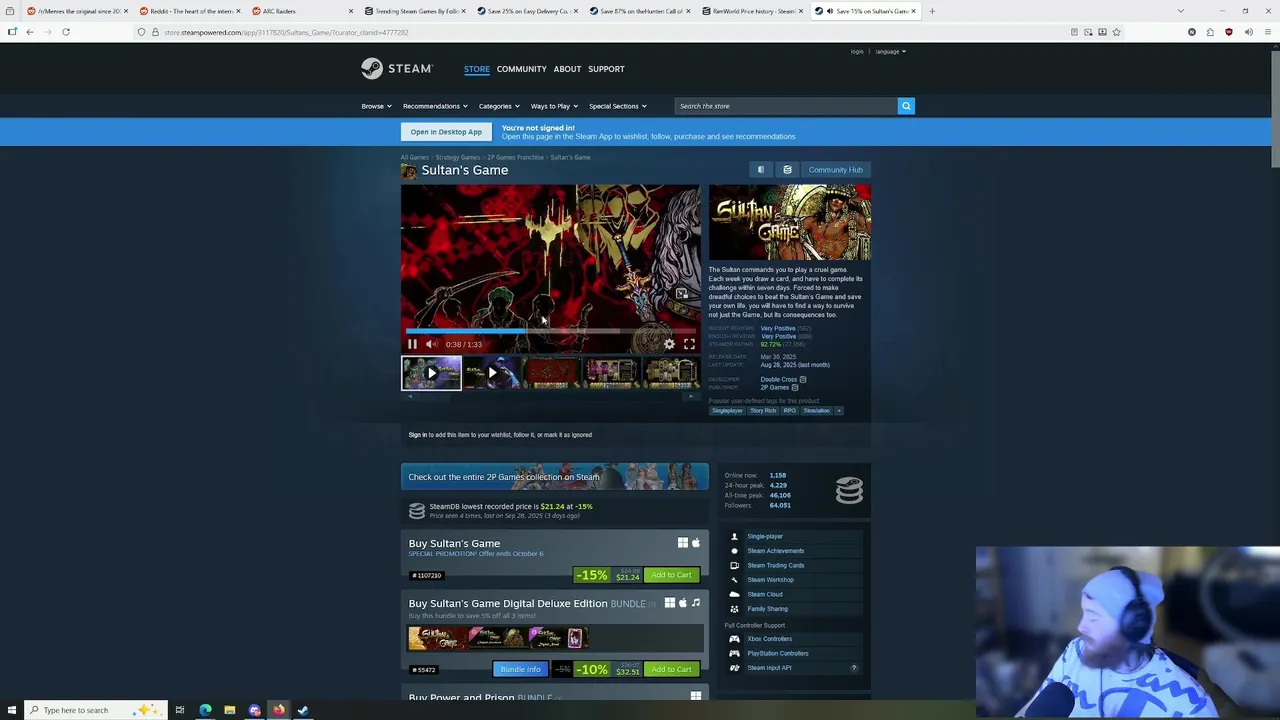Open trailer video settings gear
This screenshot has width=1280, height=720.
tap(669, 344)
